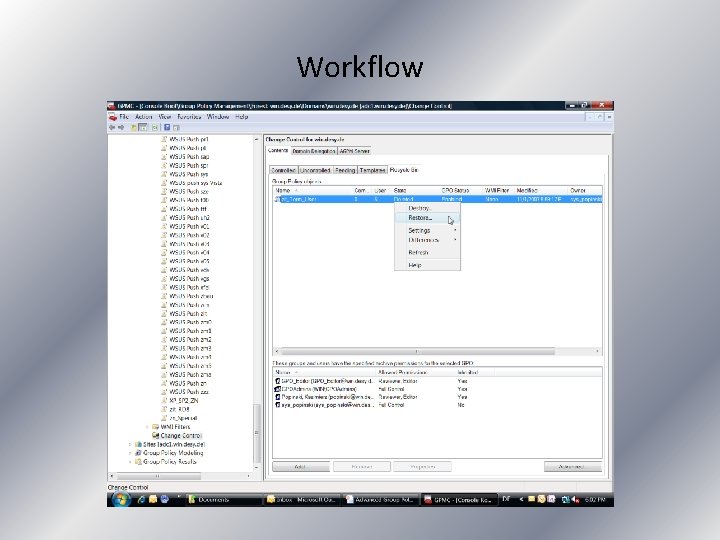This screenshot has width=720, height=540.
Task: Expand the Group Policy Results node
Action: (x=130, y=461)
